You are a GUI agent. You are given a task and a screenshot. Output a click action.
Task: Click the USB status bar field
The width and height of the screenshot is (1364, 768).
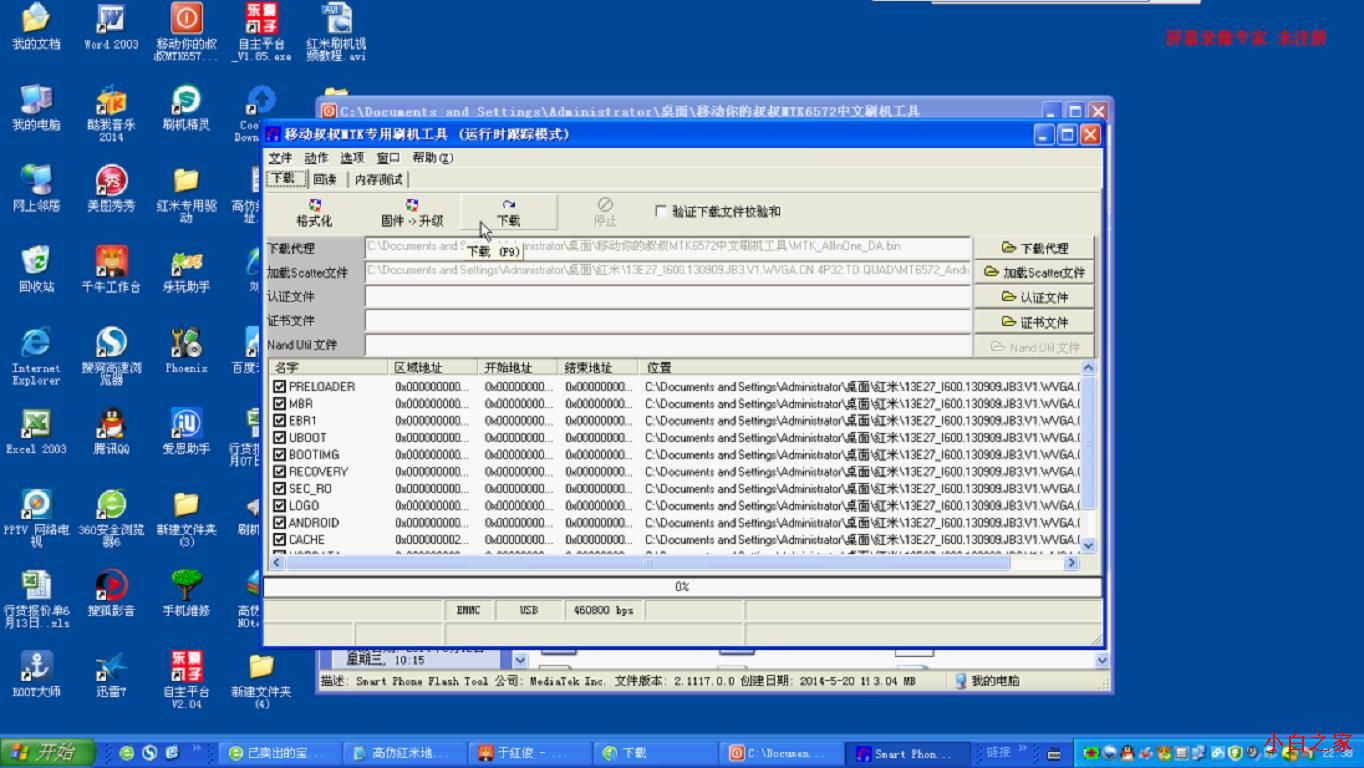click(x=528, y=610)
